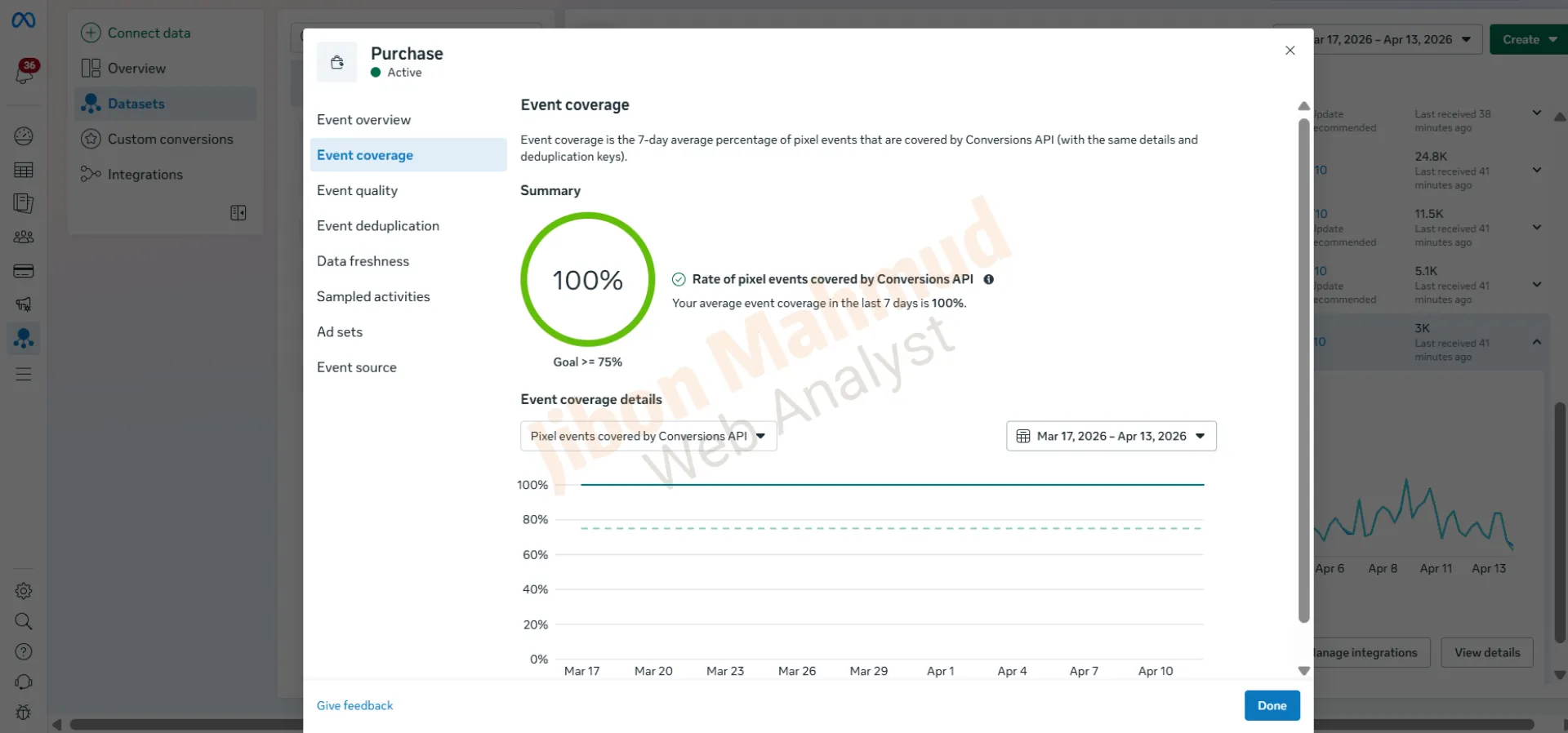The width and height of the screenshot is (1568, 733).
Task: Click the Done button
Action: click(1271, 705)
